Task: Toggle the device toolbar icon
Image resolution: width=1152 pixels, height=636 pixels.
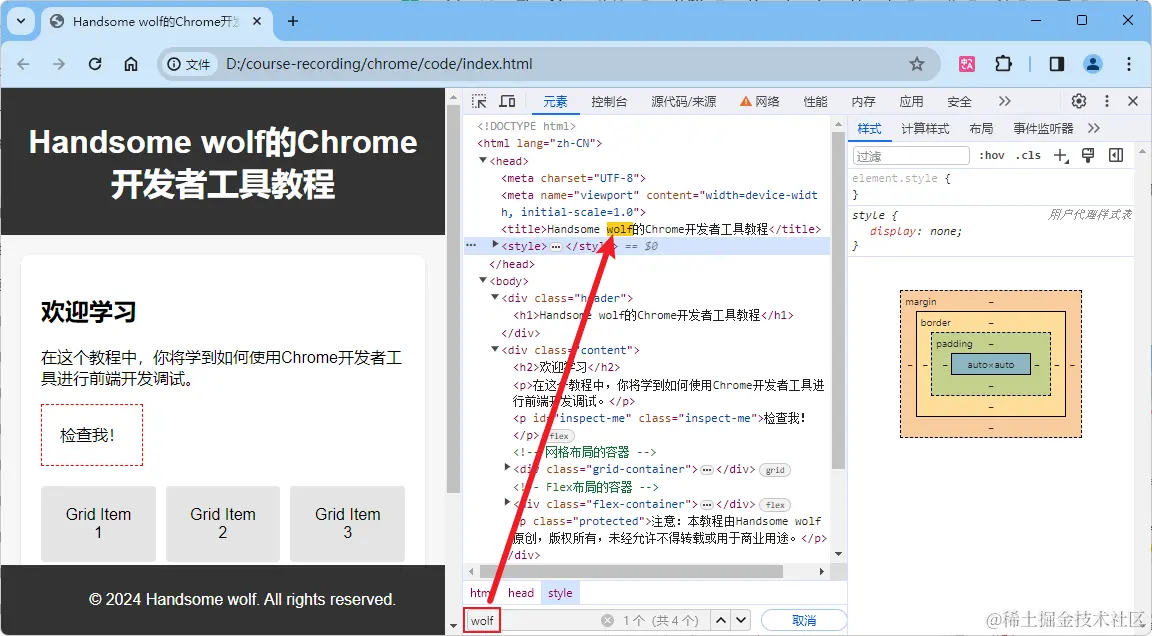Action: coord(507,101)
